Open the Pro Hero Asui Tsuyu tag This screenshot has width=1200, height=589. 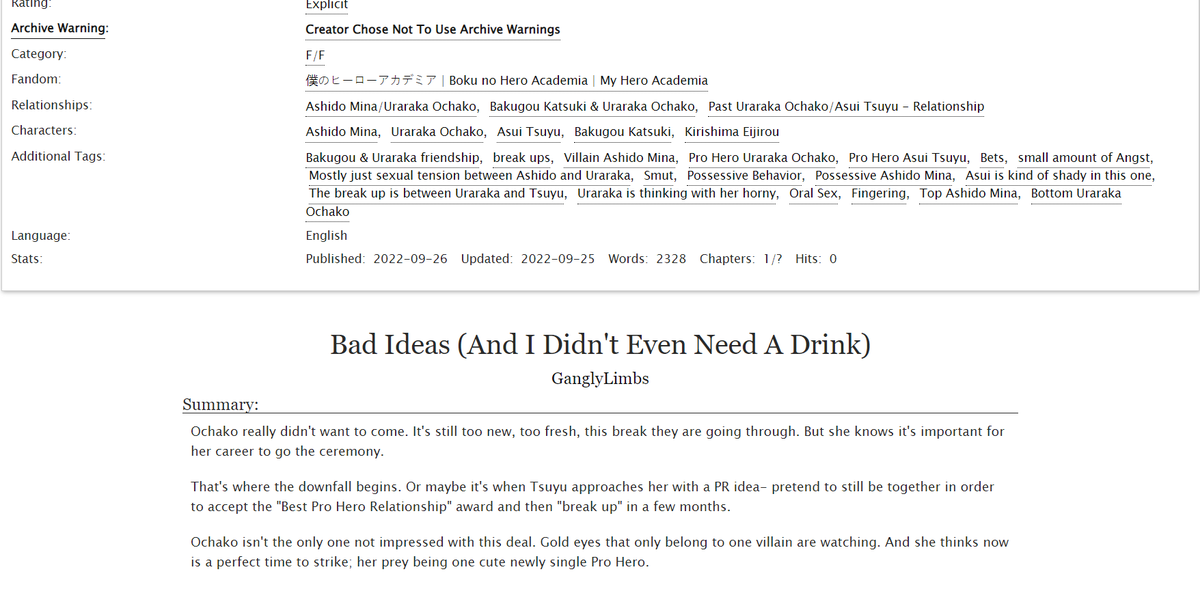908,158
